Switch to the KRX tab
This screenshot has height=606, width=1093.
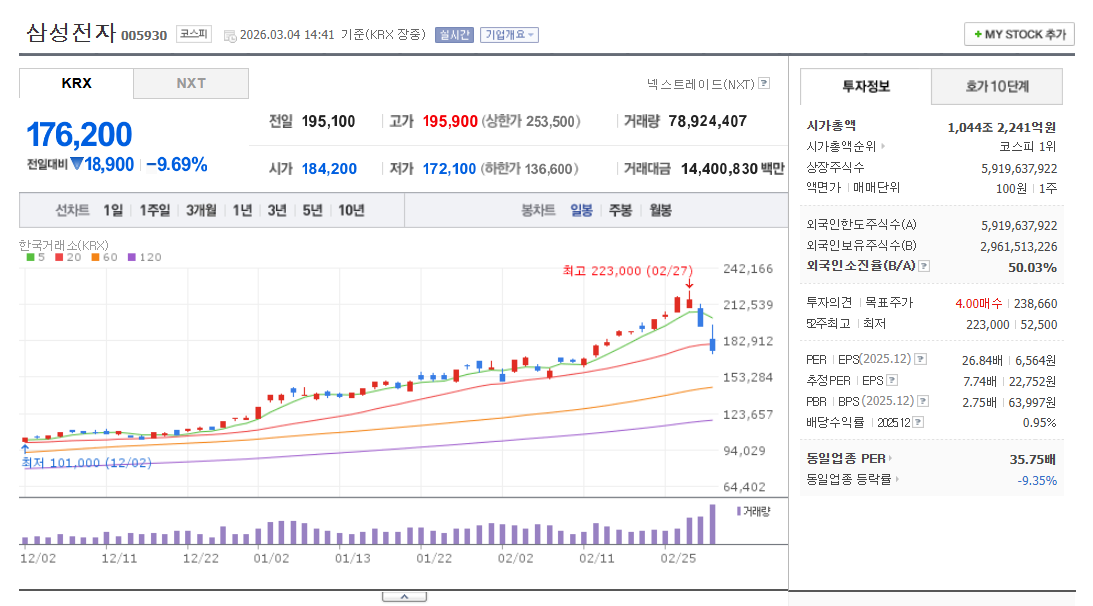pos(76,83)
